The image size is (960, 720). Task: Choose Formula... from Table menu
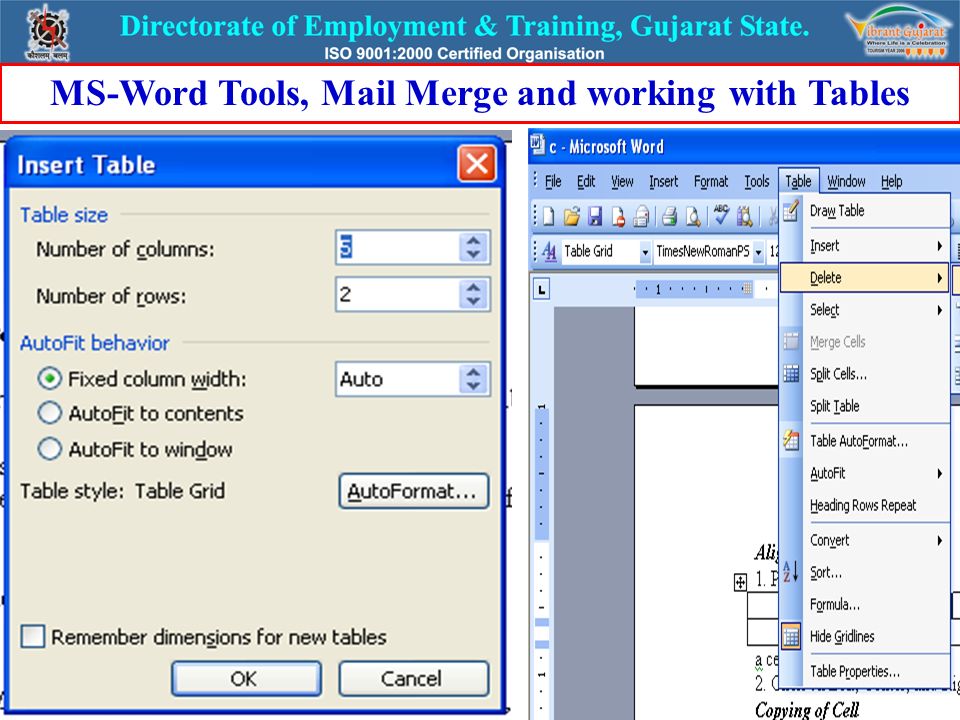(834, 604)
